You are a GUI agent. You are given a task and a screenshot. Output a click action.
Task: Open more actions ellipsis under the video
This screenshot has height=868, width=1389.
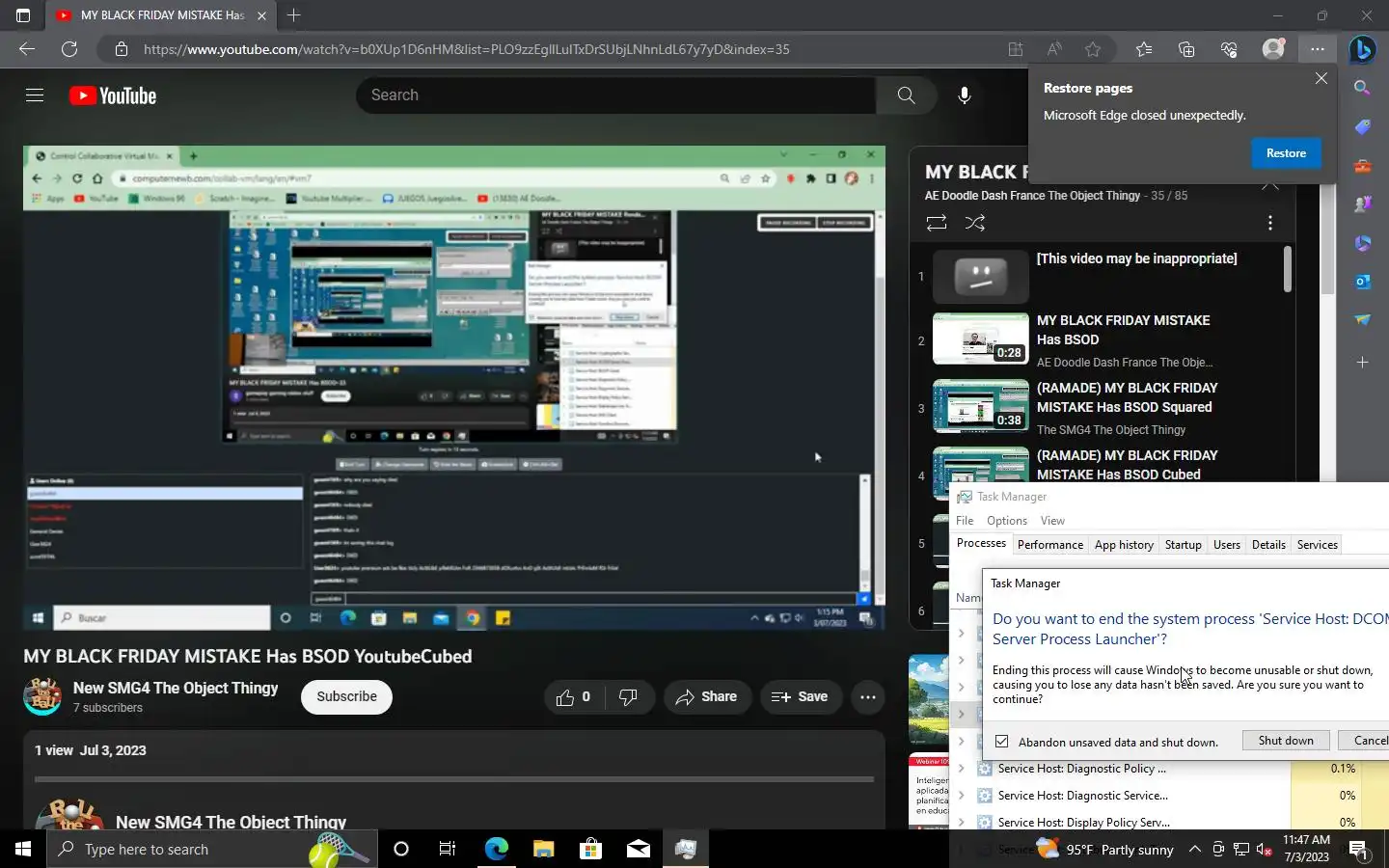pyautogui.click(x=867, y=696)
